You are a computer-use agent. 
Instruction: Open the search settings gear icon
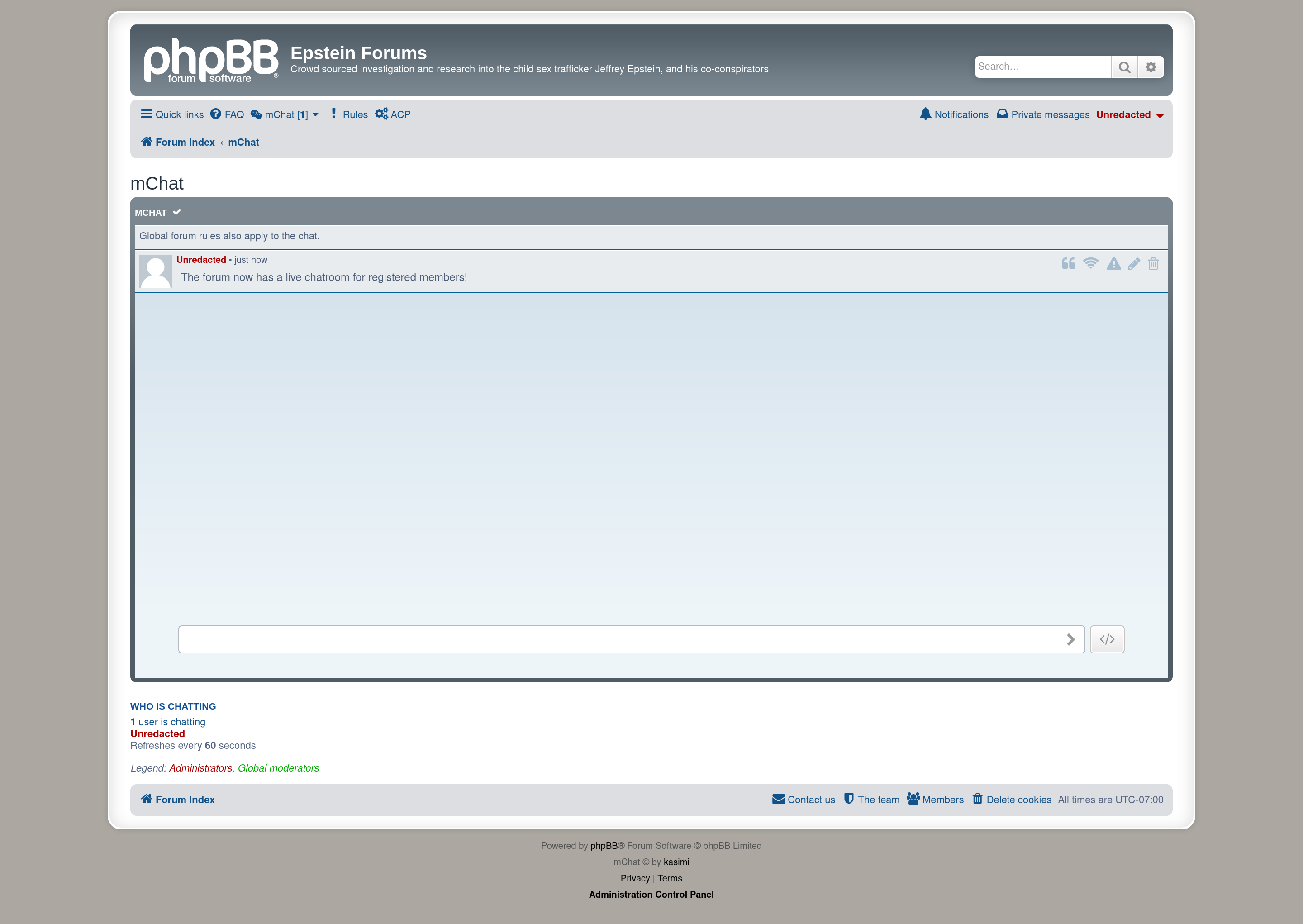coord(1151,67)
